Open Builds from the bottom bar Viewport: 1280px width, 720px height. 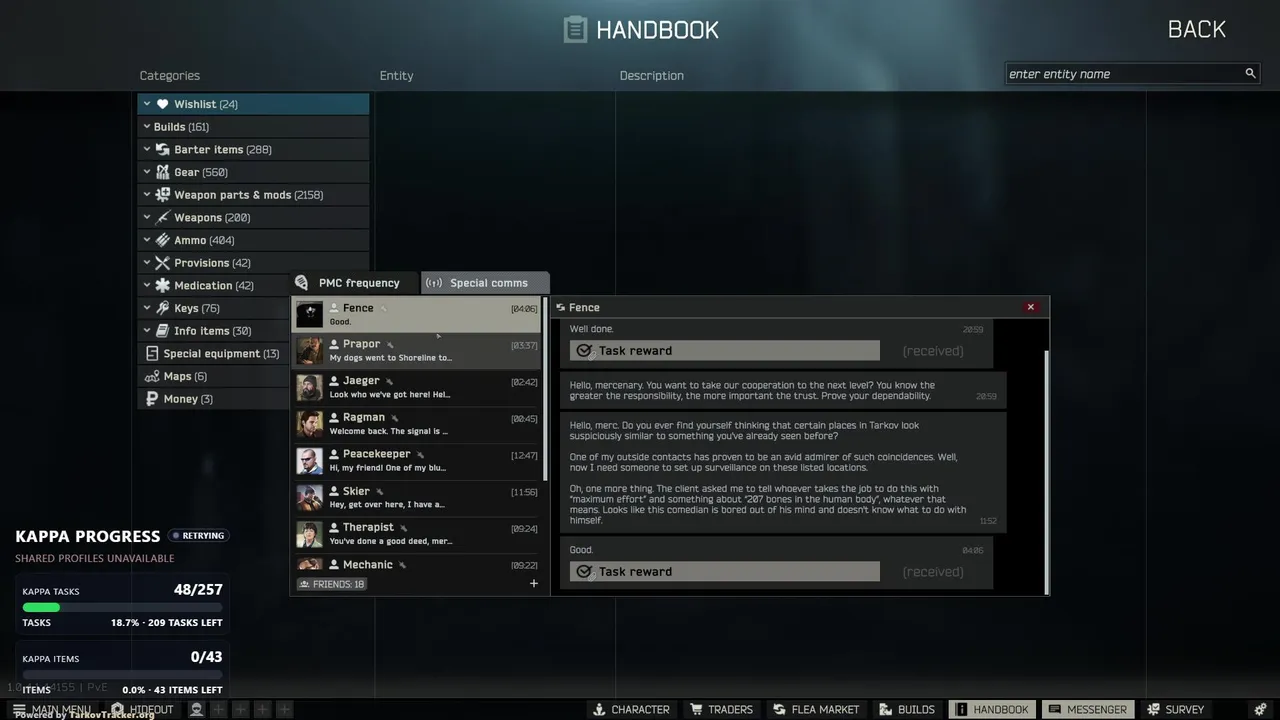coord(907,709)
